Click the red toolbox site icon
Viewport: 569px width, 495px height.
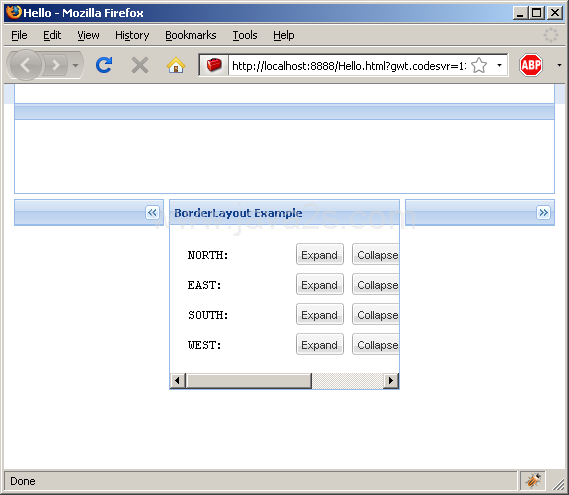[214, 65]
